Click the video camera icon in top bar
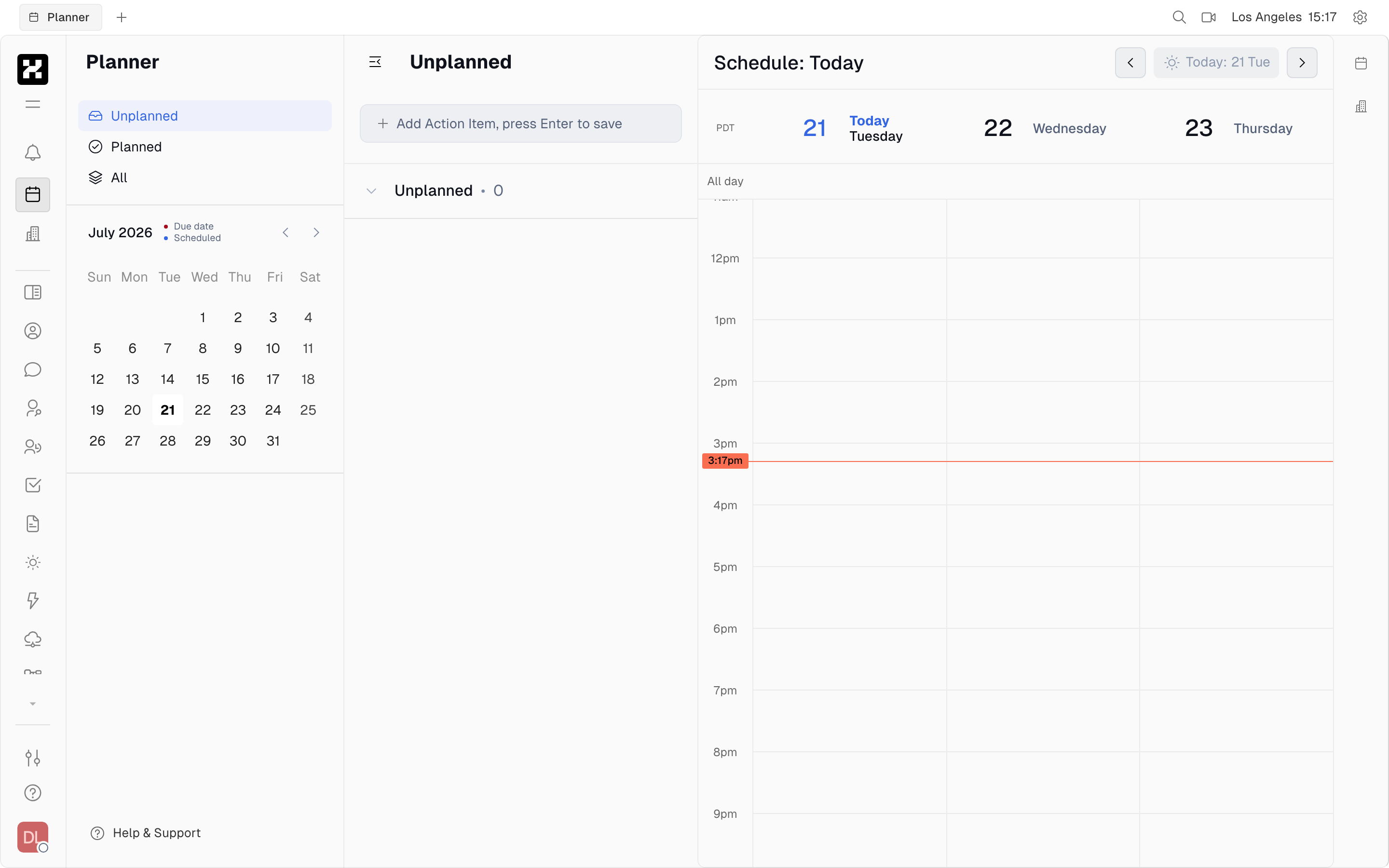1389x868 pixels. [x=1209, y=17]
